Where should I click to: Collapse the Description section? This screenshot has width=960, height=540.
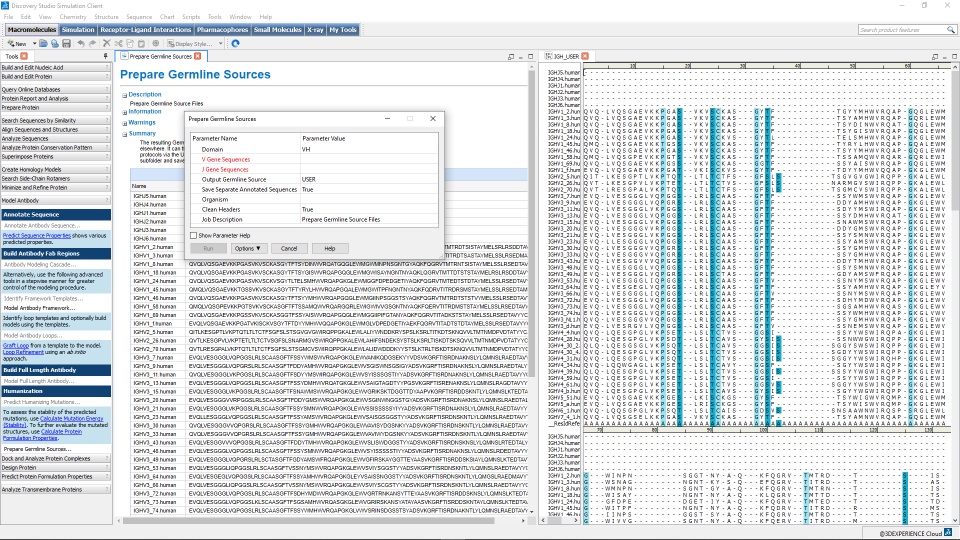124,96
